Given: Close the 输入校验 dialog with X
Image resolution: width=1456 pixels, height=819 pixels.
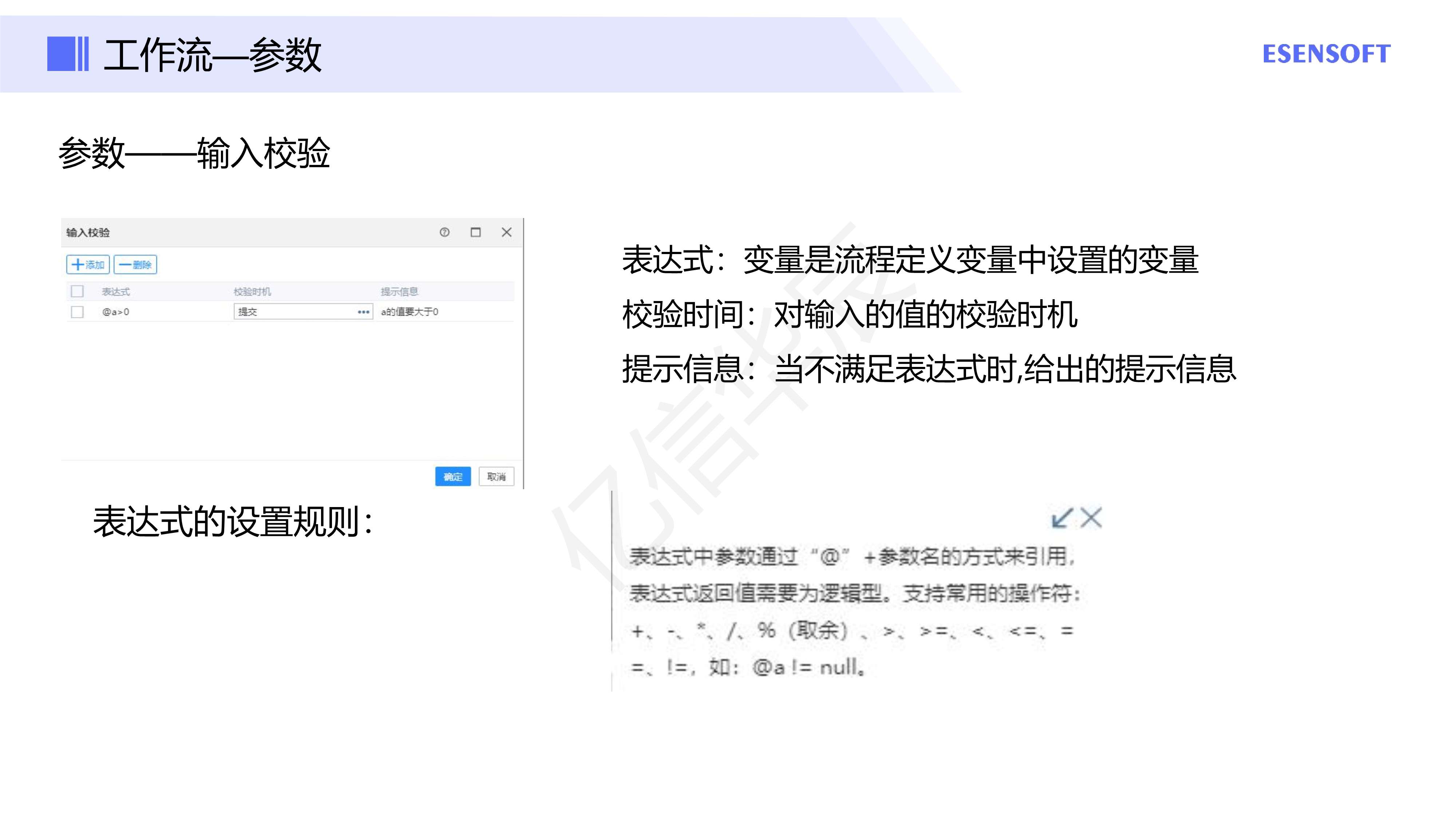Looking at the screenshot, I should point(506,232).
